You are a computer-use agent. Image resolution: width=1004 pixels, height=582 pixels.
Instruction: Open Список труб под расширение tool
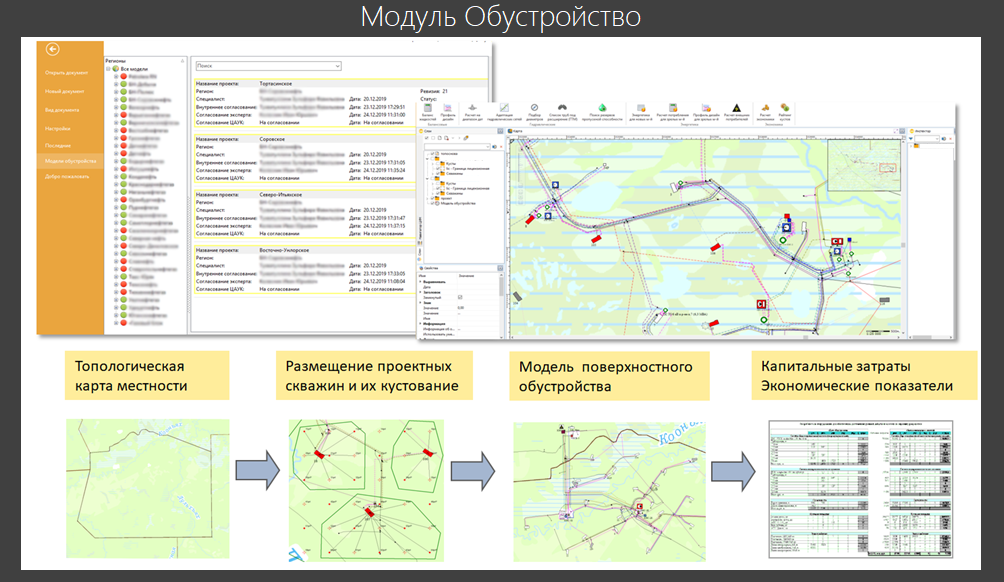point(562,113)
